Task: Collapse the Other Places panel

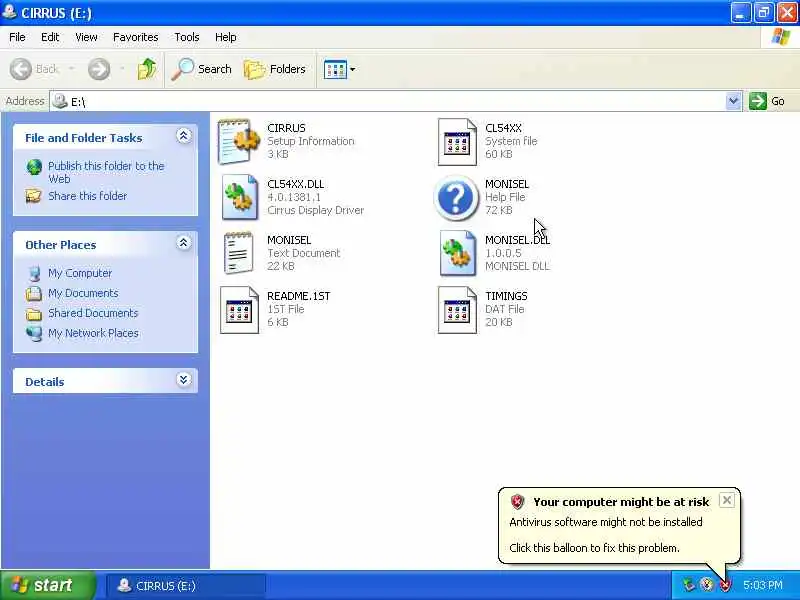Action: [x=184, y=243]
